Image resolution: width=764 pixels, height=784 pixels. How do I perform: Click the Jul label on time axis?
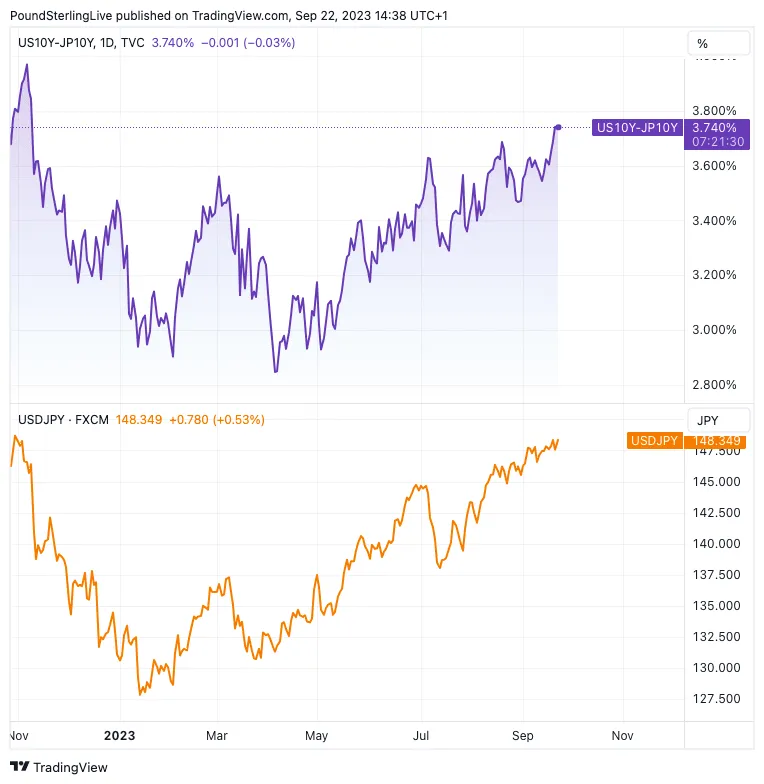click(x=420, y=735)
